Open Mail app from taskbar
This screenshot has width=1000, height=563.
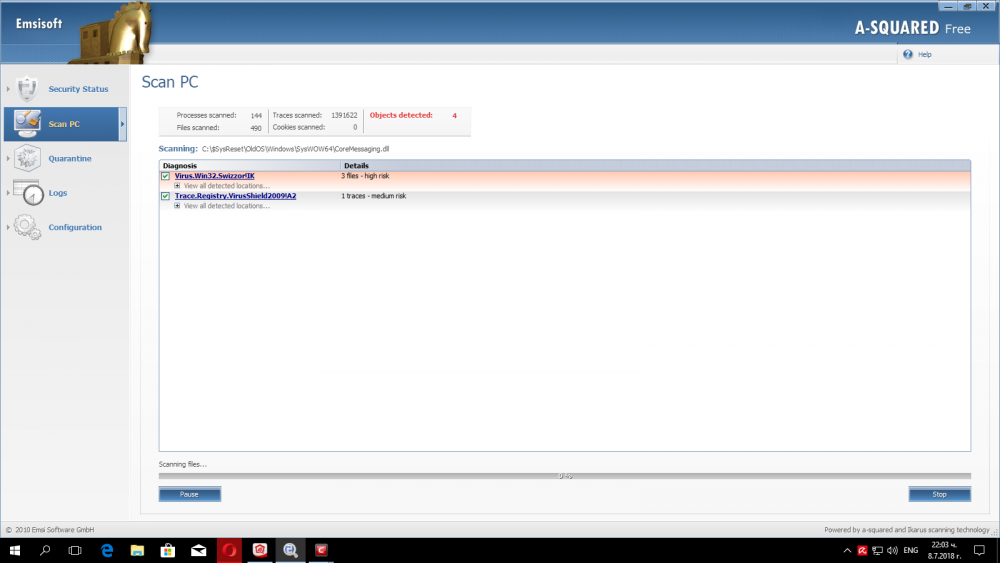click(x=198, y=550)
